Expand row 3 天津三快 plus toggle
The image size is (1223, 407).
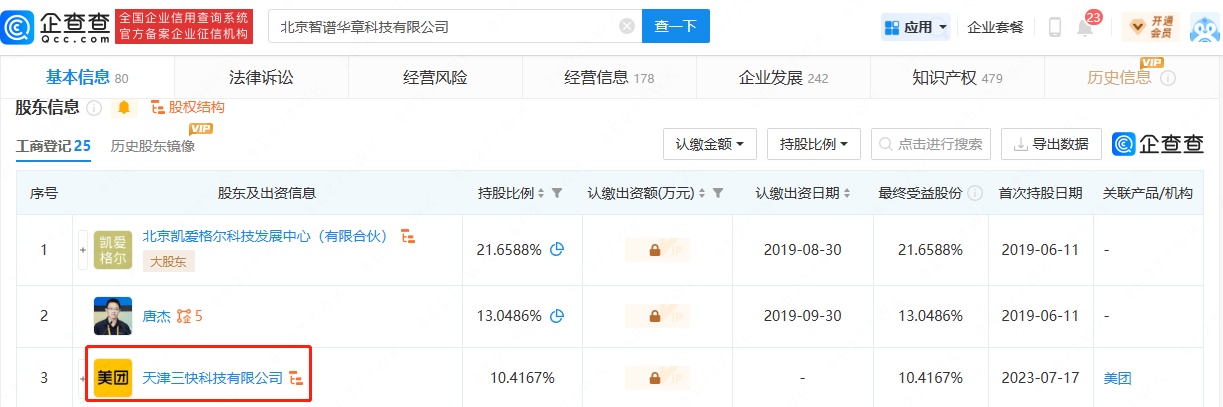tap(83, 378)
